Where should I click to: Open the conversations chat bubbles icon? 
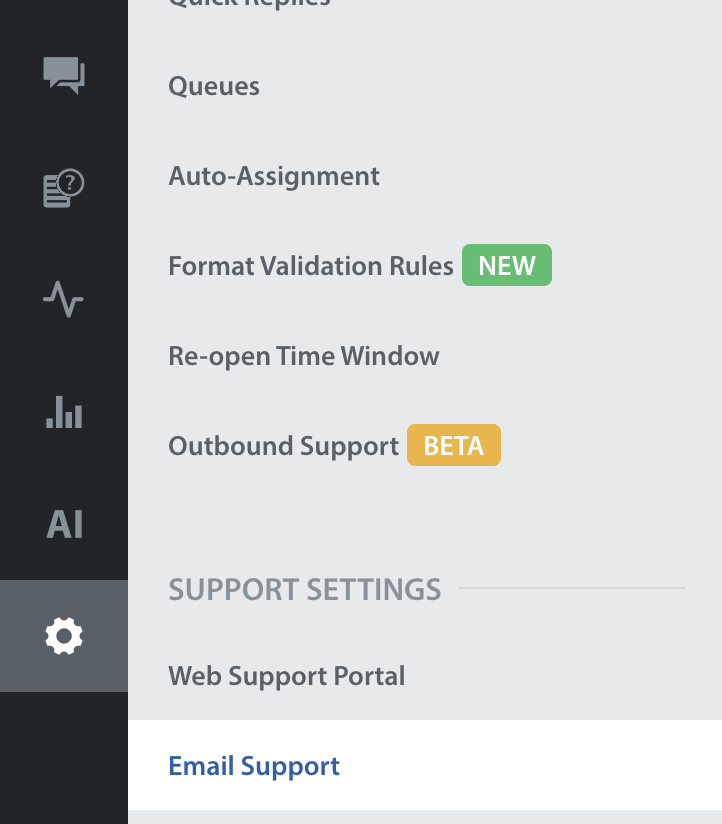(64, 75)
